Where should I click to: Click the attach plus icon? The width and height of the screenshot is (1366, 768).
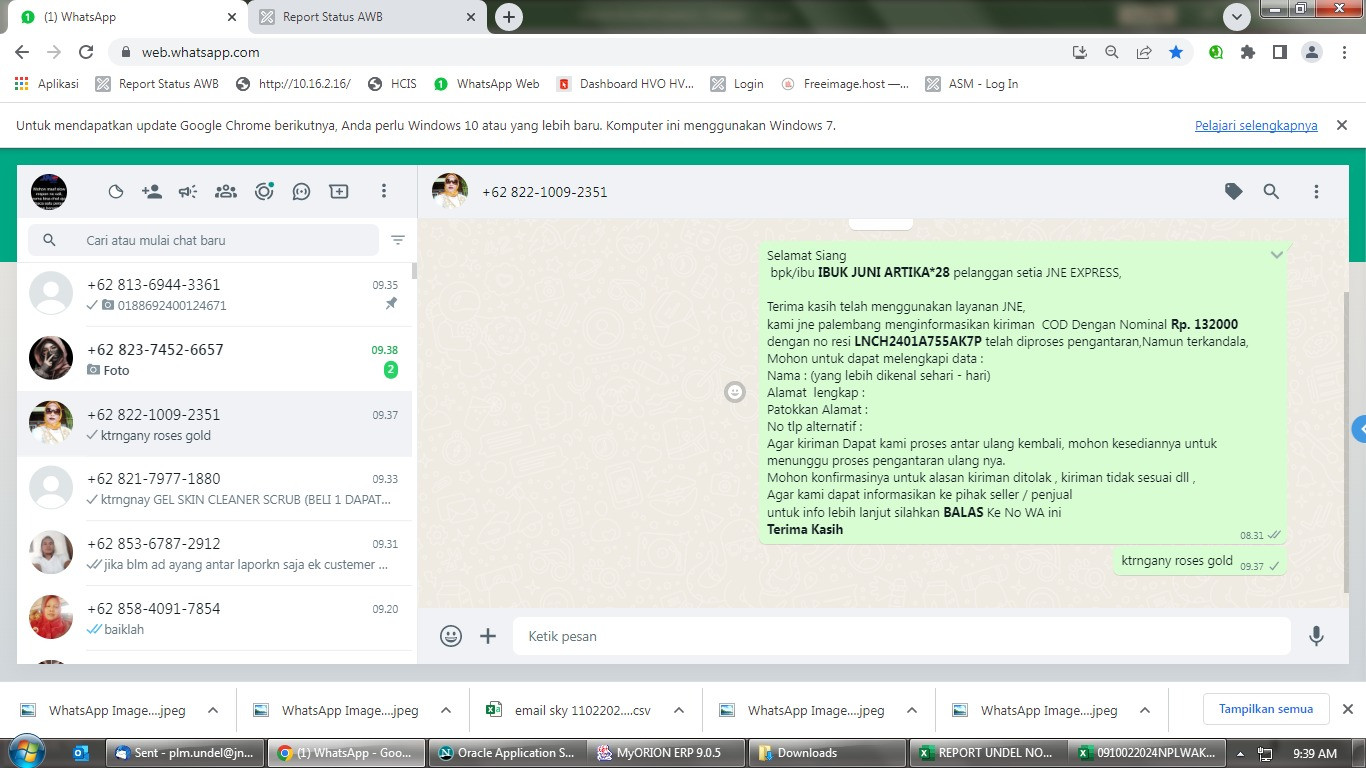click(x=488, y=636)
